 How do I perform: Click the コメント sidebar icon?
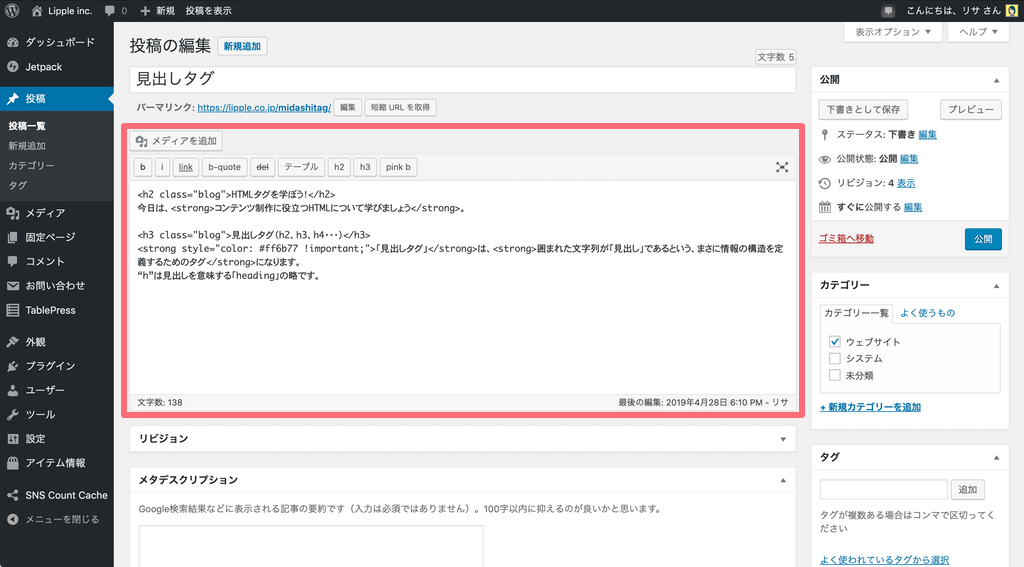(x=12, y=261)
